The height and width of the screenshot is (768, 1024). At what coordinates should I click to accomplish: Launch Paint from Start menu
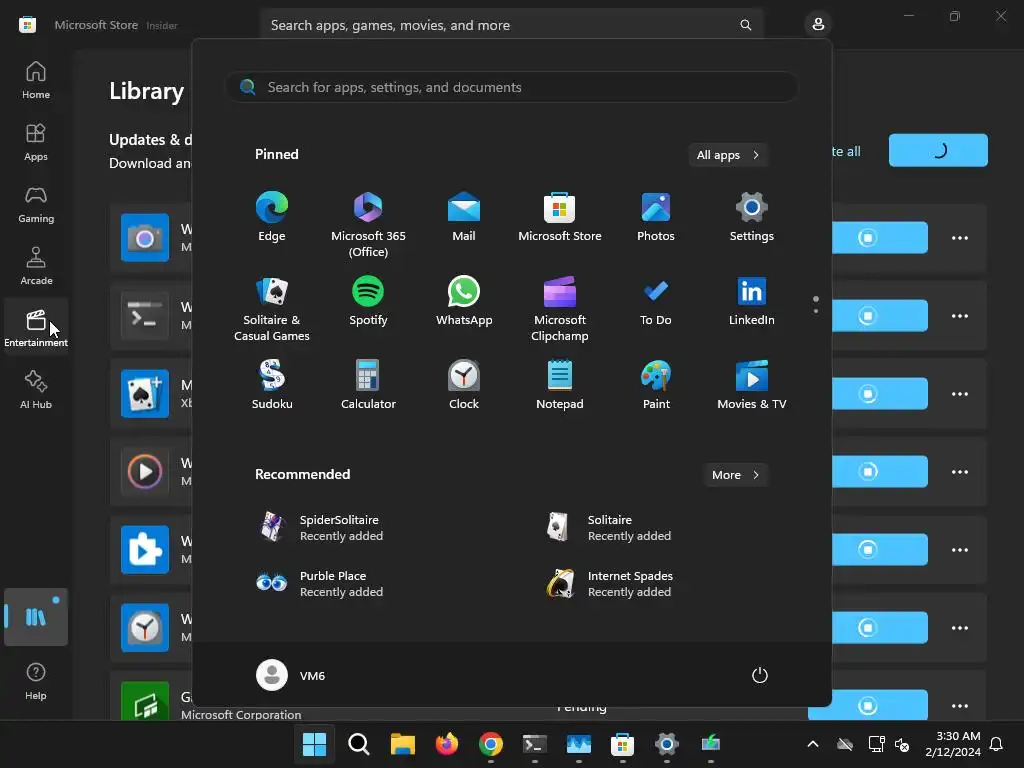(656, 385)
